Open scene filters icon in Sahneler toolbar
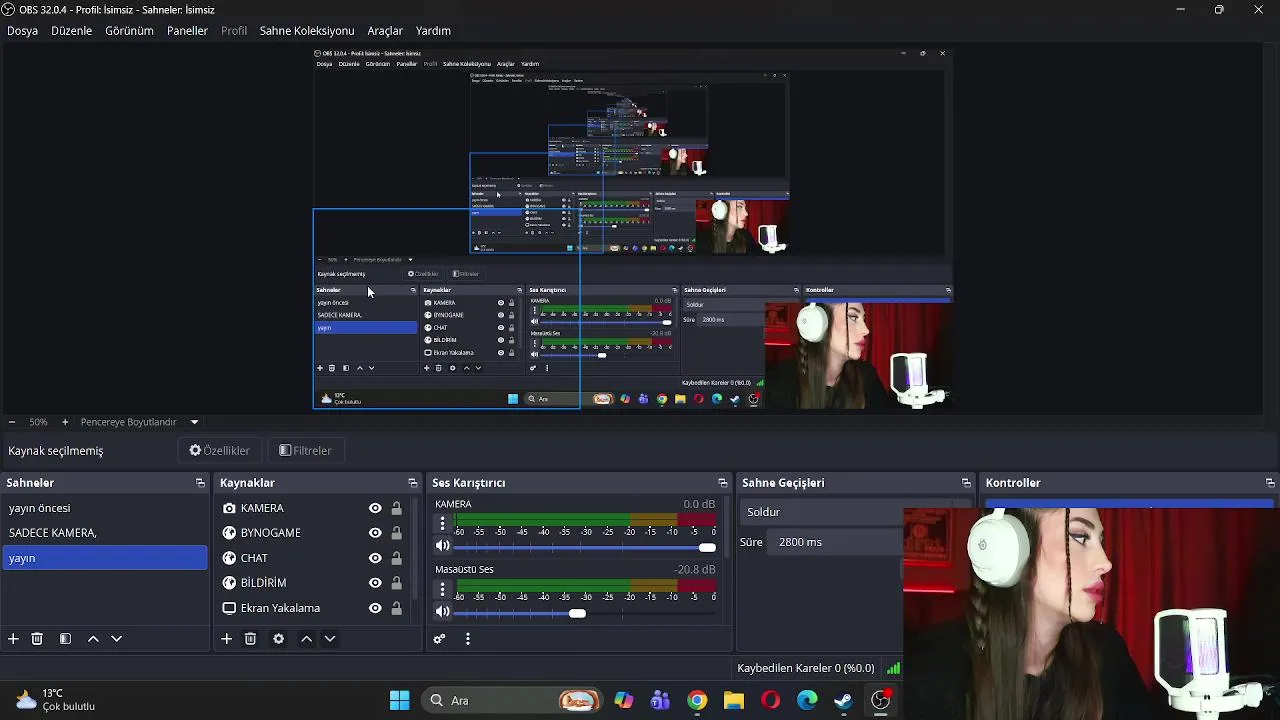The width and height of the screenshot is (1280, 720). pyautogui.click(x=65, y=639)
